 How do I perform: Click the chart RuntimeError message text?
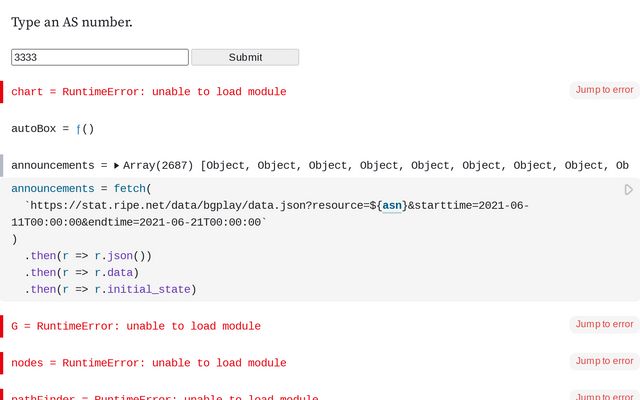148,92
